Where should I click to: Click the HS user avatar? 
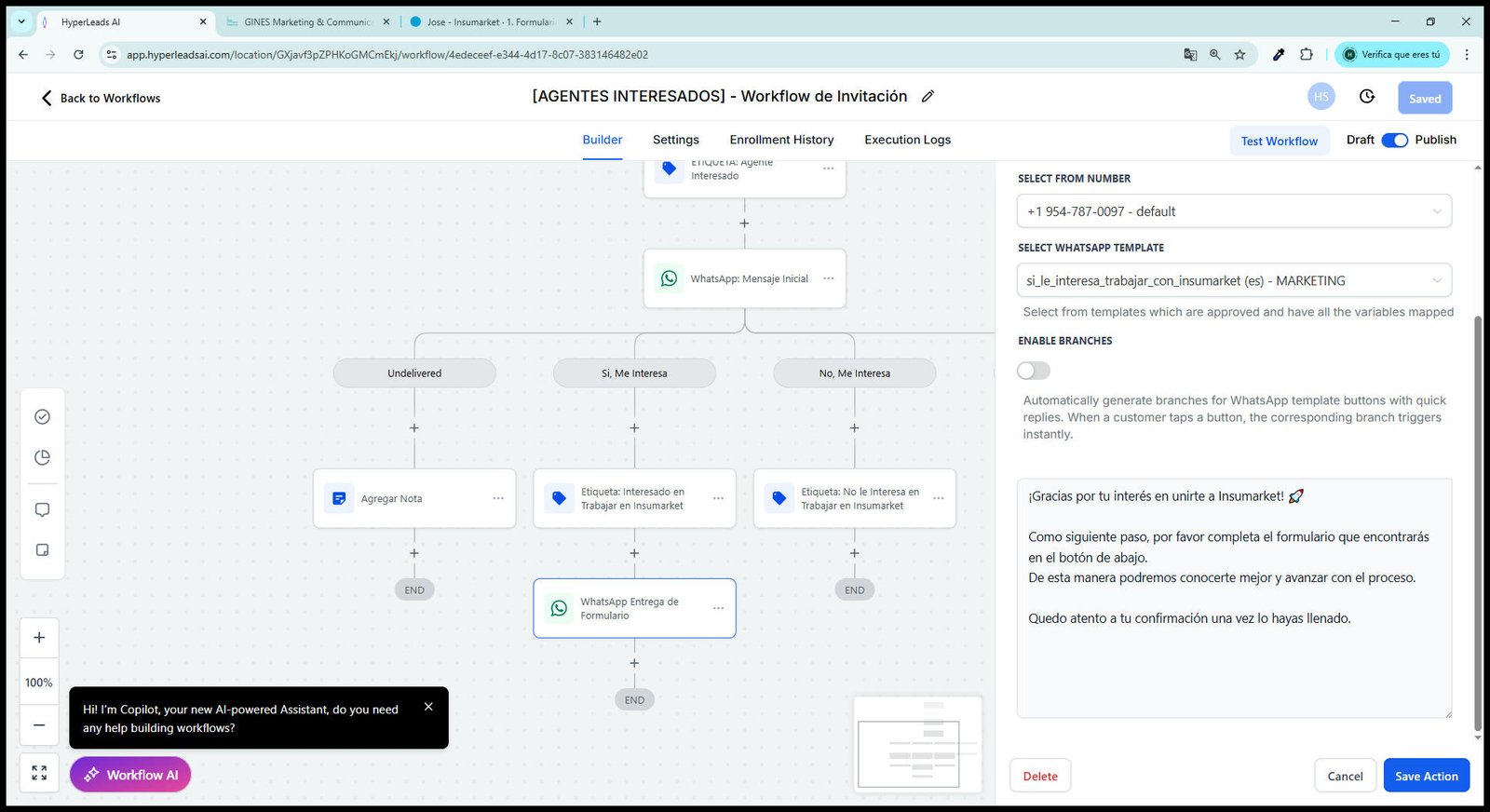(x=1321, y=97)
